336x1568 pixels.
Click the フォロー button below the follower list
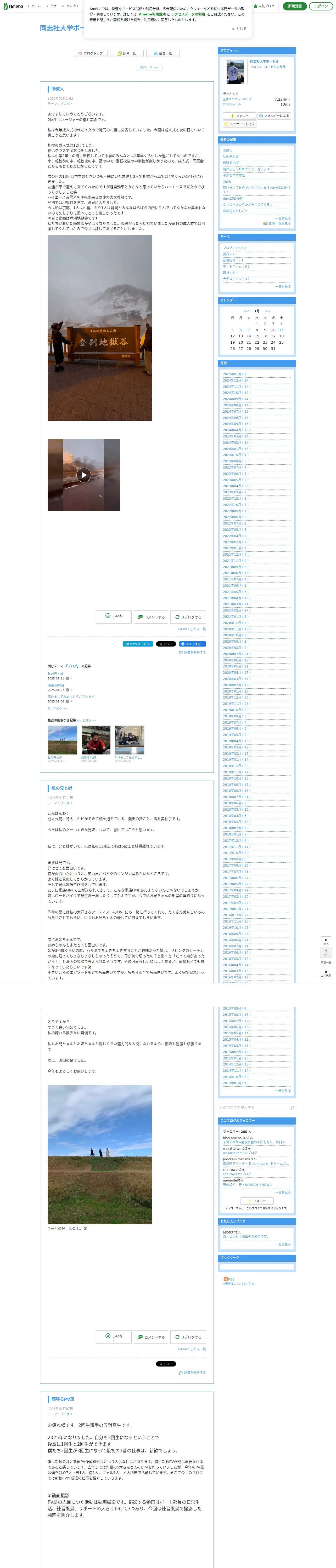(x=257, y=1200)
